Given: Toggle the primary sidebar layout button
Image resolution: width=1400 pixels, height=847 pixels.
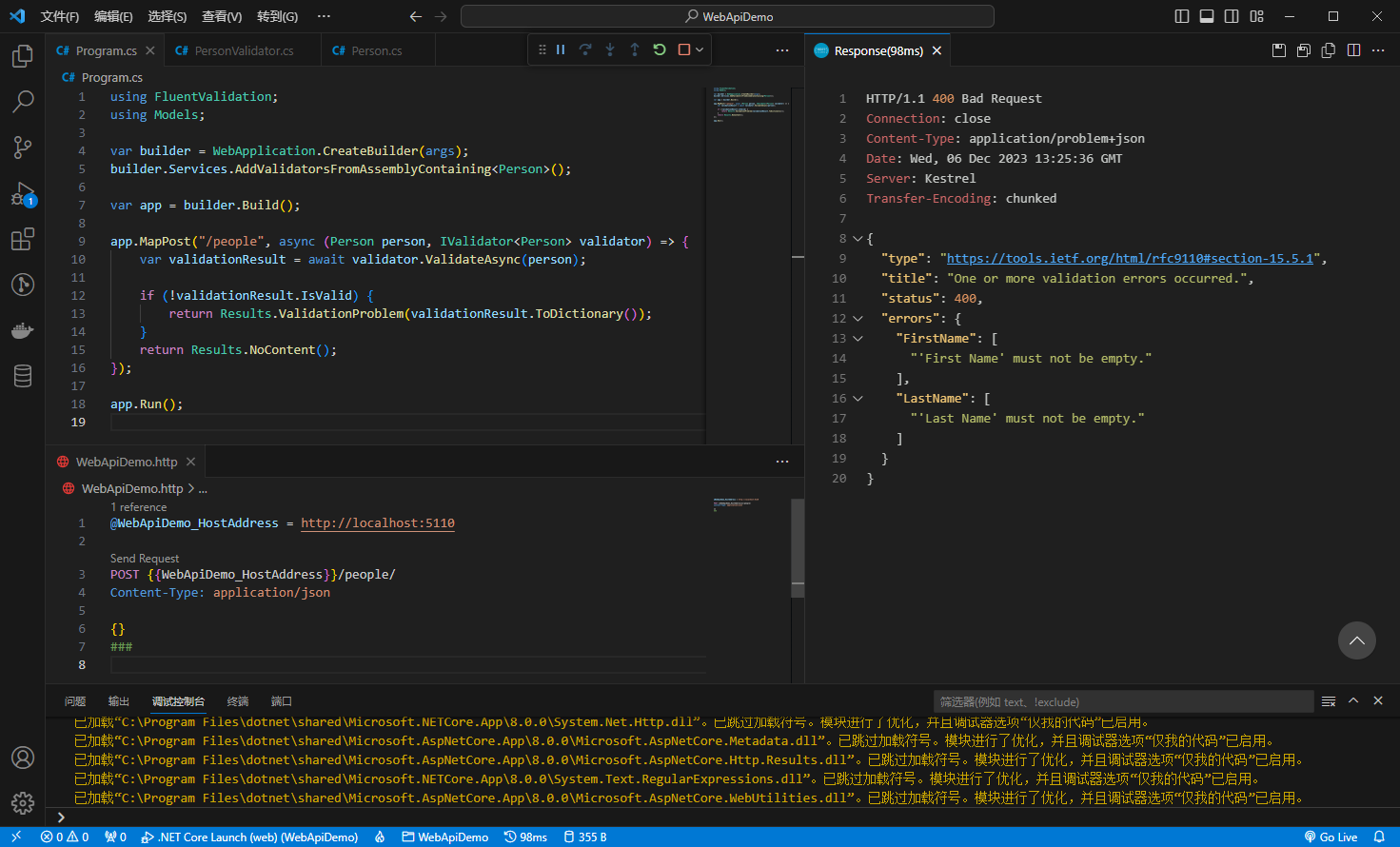Looking at the screenshot, I should tap(1182, 16).
